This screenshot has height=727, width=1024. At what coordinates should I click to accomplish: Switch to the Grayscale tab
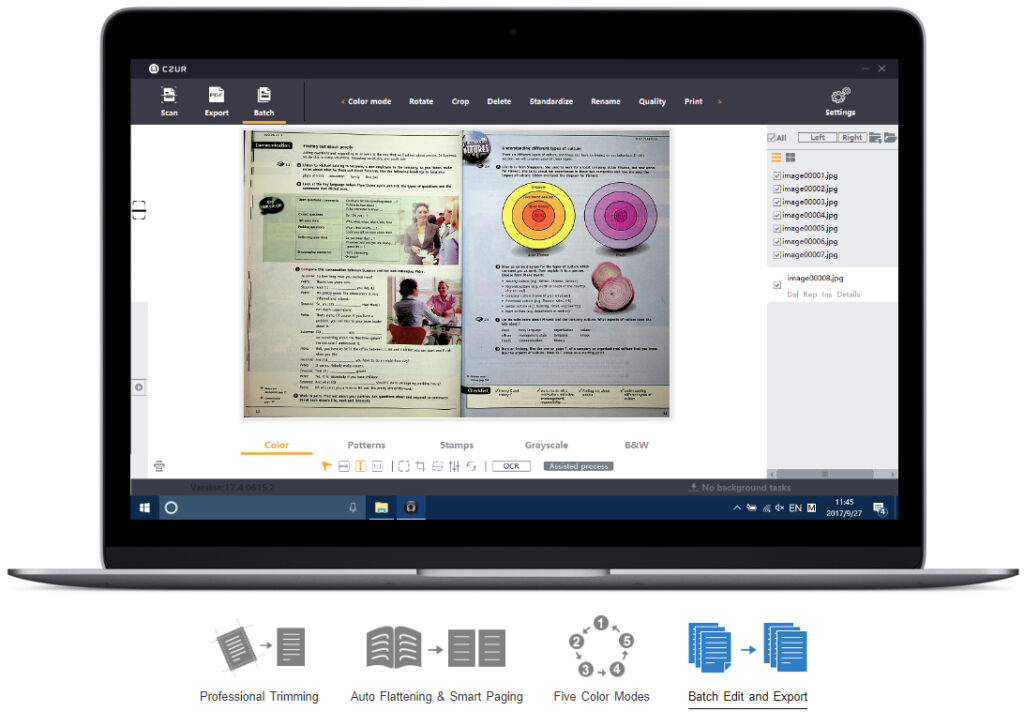click(x=545, y=445)
